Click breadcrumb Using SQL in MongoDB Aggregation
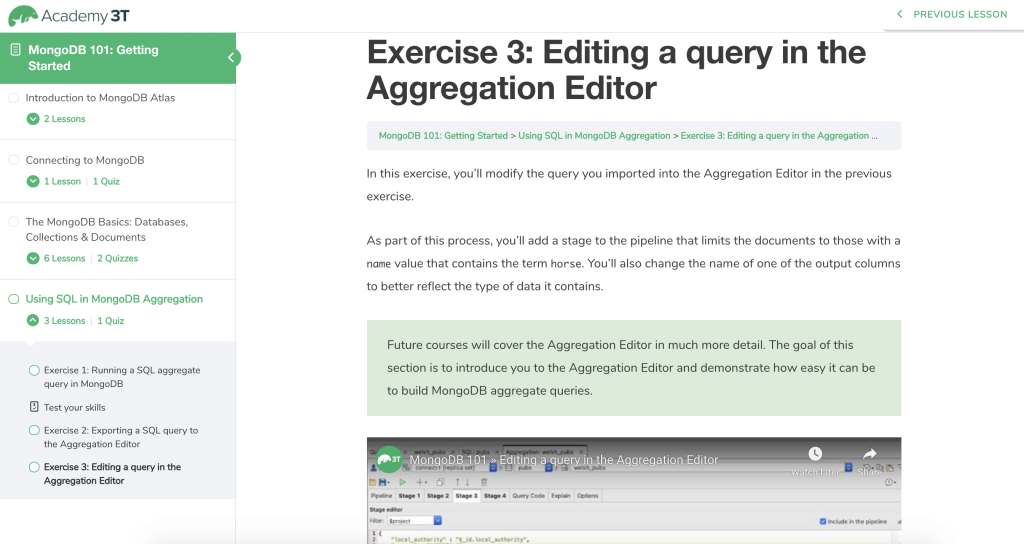The image size is (1024, 544). click(594, 136)
